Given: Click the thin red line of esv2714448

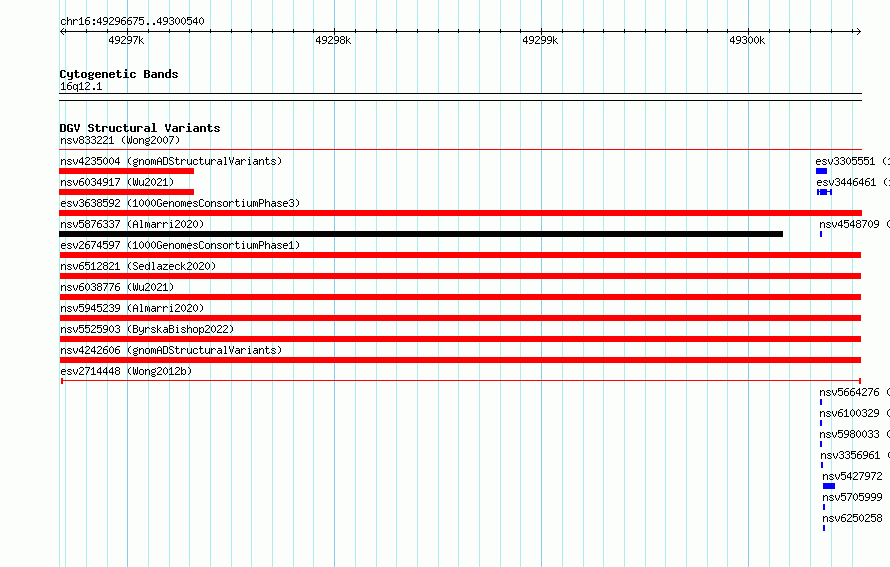Looking at the screenshot, I should pos(461,381).
